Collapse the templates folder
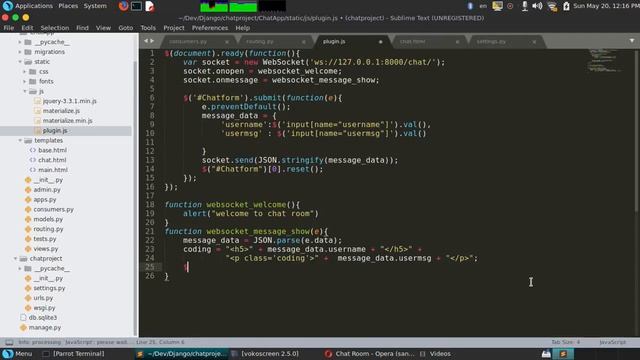This screenshot has width=640, height=360. [20, 140]
